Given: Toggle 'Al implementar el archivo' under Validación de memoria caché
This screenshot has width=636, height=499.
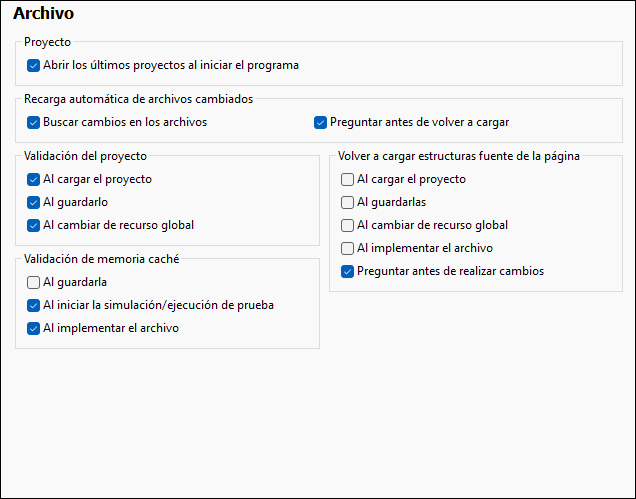Looking at the screenshot, I should (35, 328).
